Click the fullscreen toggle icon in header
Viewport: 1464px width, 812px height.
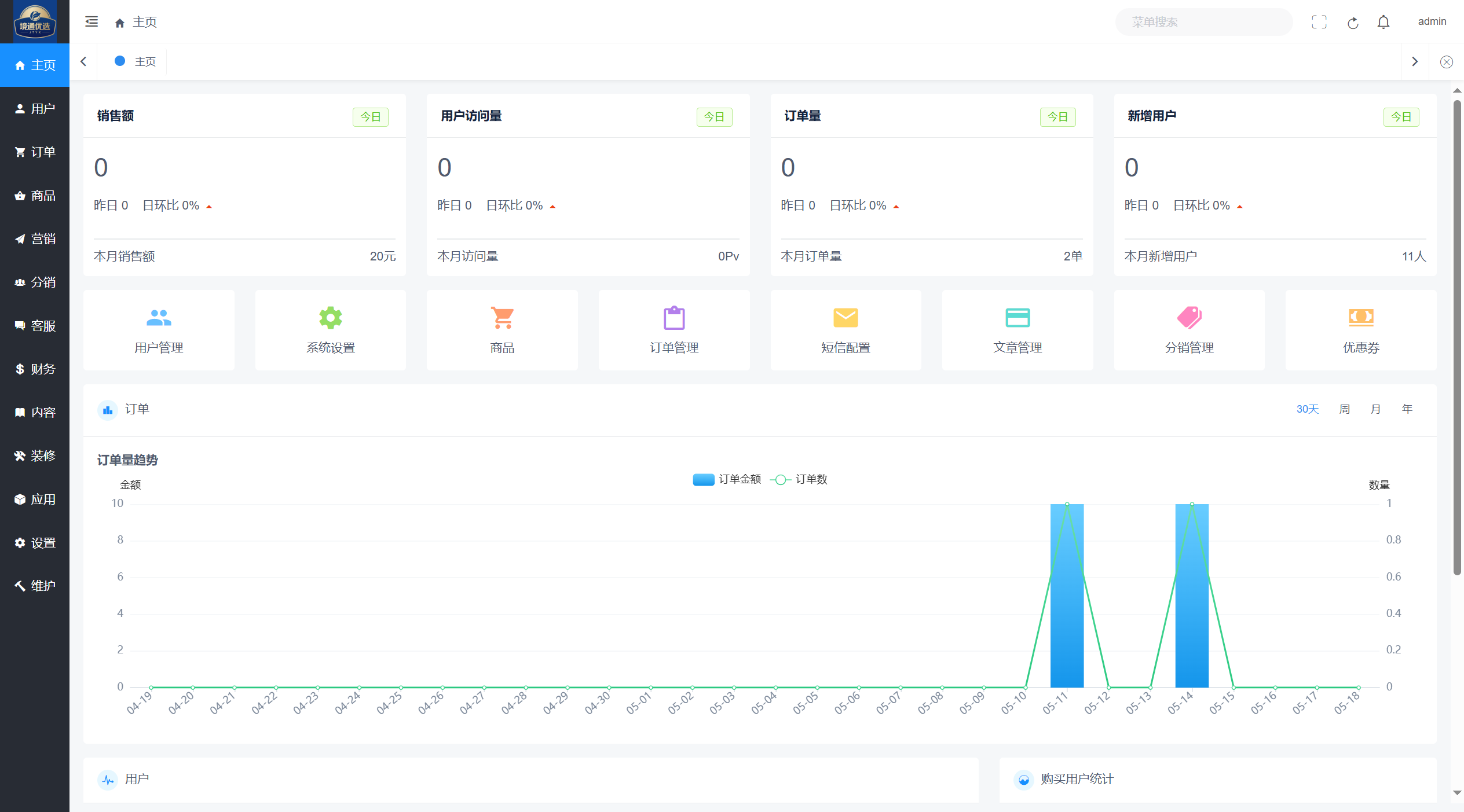tap(1319, 22)
